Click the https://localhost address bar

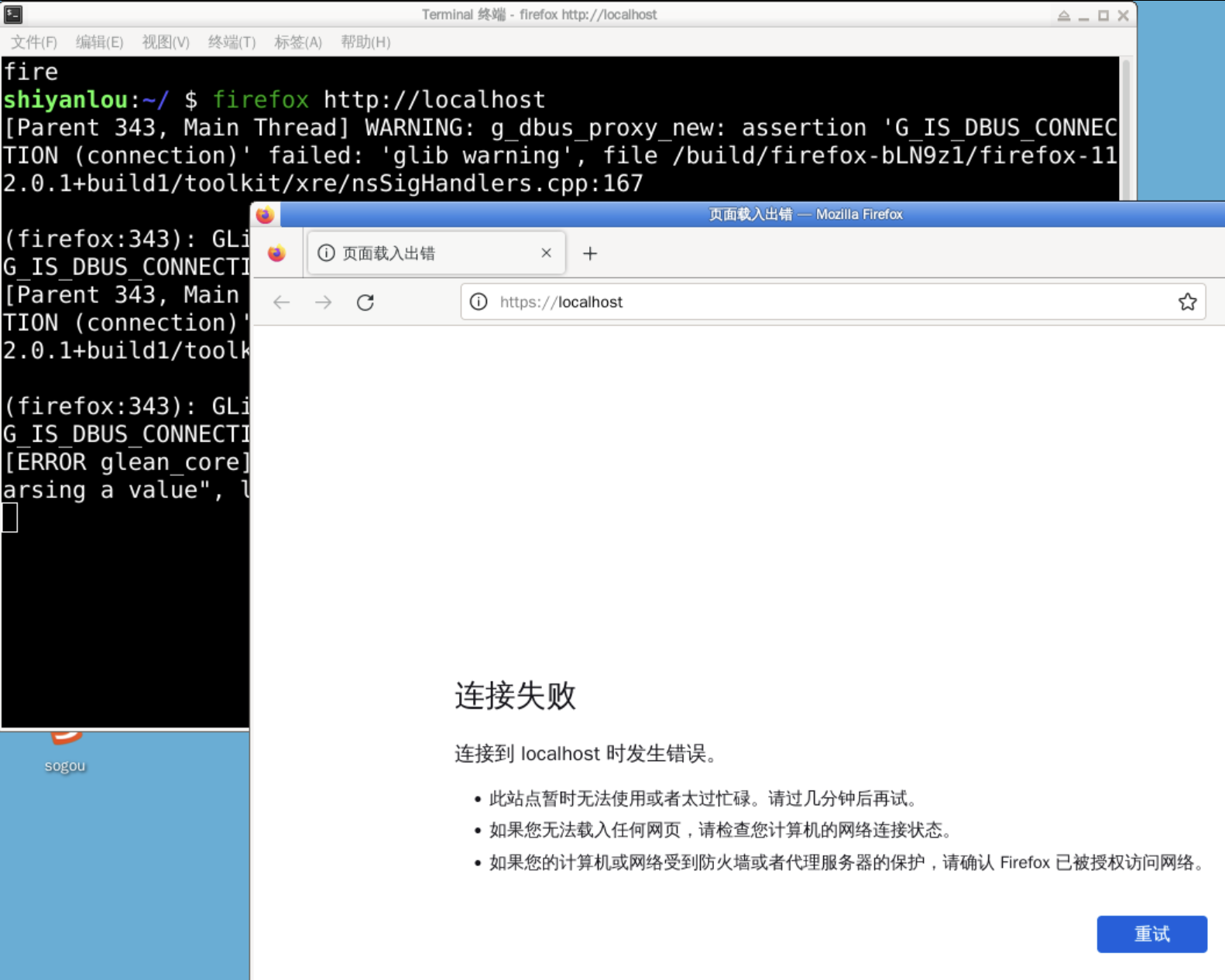(832, 302)
